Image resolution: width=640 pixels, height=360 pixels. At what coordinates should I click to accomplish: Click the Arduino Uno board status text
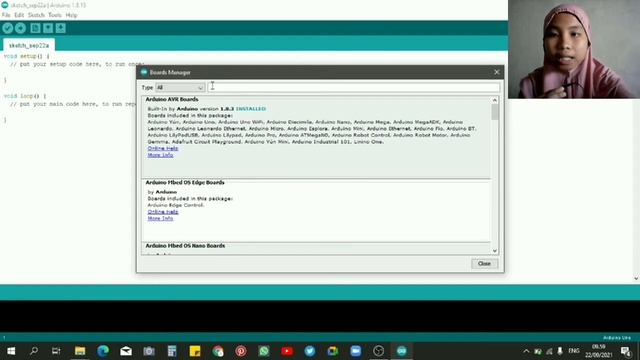click(x=617, y=338)
